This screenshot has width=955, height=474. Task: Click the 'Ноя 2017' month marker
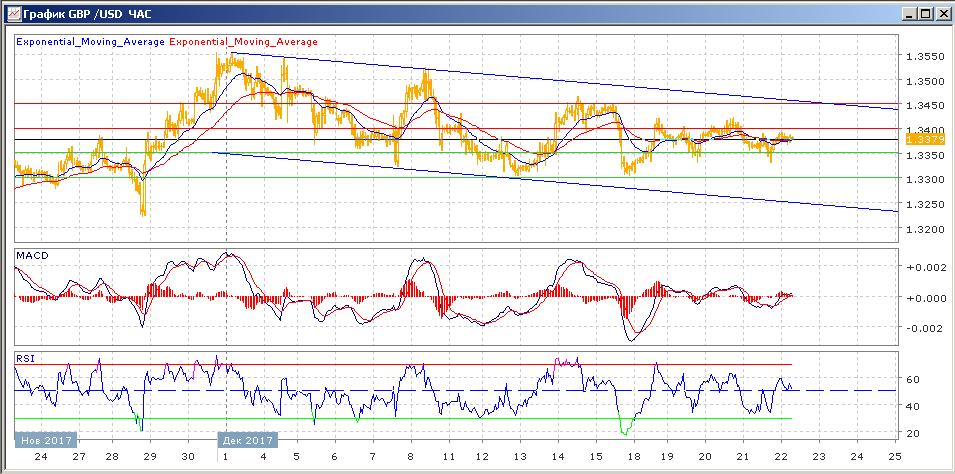pyautogui.click(x=46, y=440)
